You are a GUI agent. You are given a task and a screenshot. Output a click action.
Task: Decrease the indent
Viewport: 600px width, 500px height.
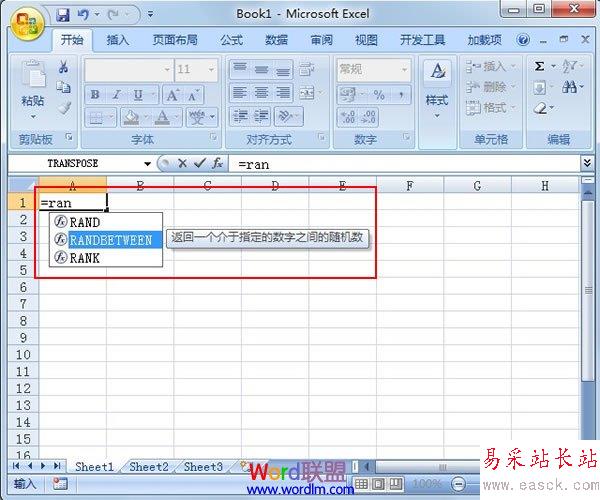click(x=240, y=116)
